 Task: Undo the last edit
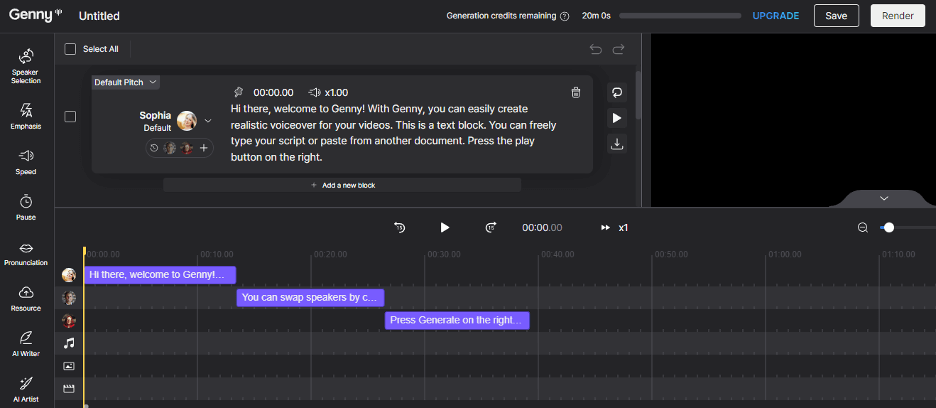pos(595,49)
